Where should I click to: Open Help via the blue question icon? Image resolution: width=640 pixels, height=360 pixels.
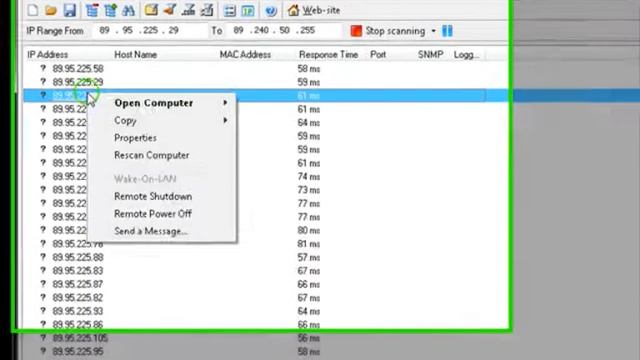pos(271,11)
